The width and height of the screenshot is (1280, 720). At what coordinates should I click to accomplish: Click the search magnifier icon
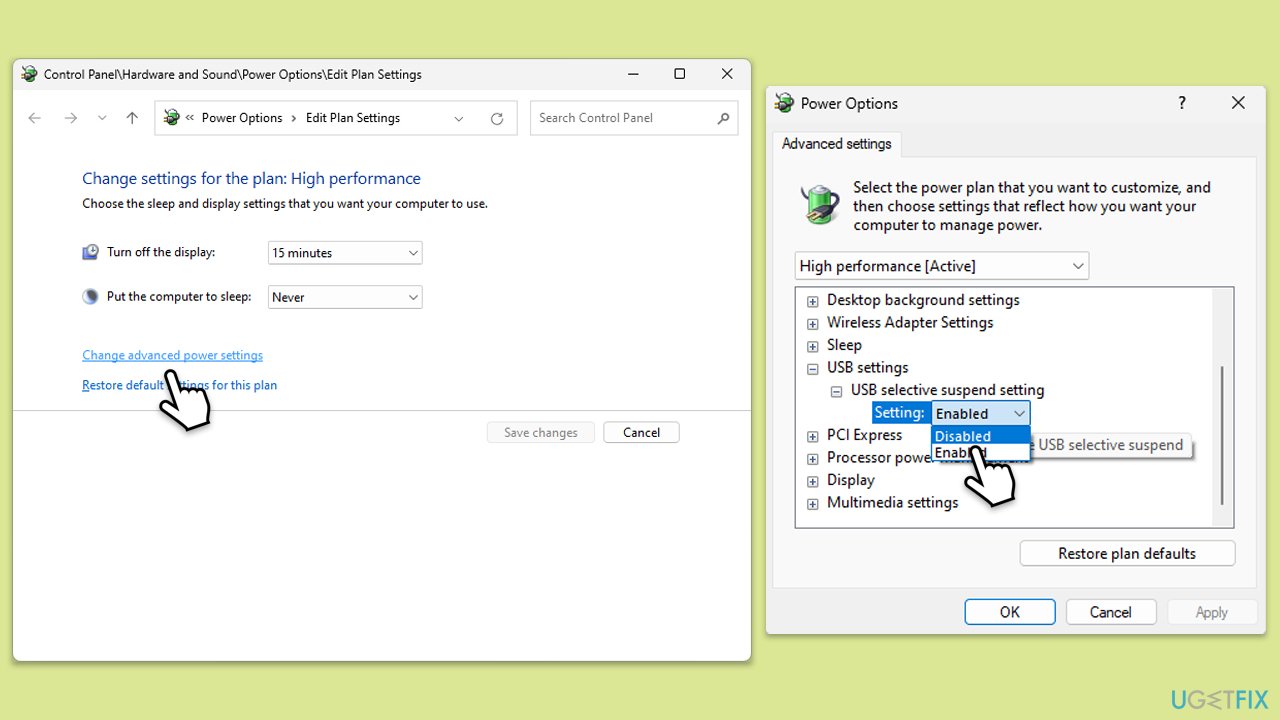pyautogui.click(x=723, y=118)
